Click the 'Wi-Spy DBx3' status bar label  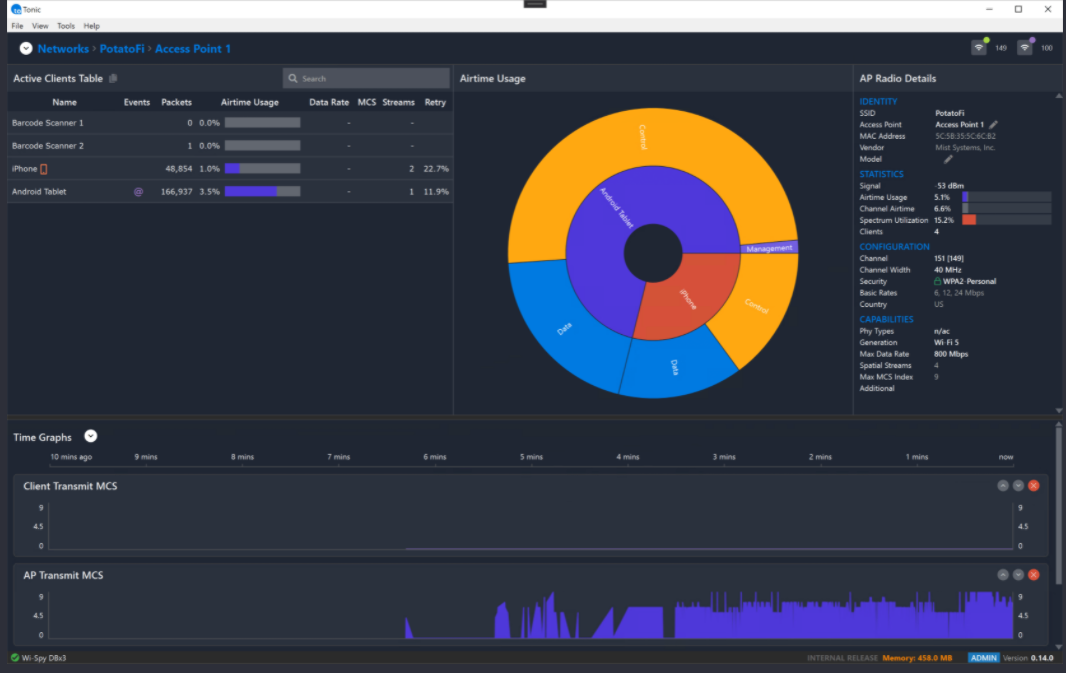tap(44, 658)
